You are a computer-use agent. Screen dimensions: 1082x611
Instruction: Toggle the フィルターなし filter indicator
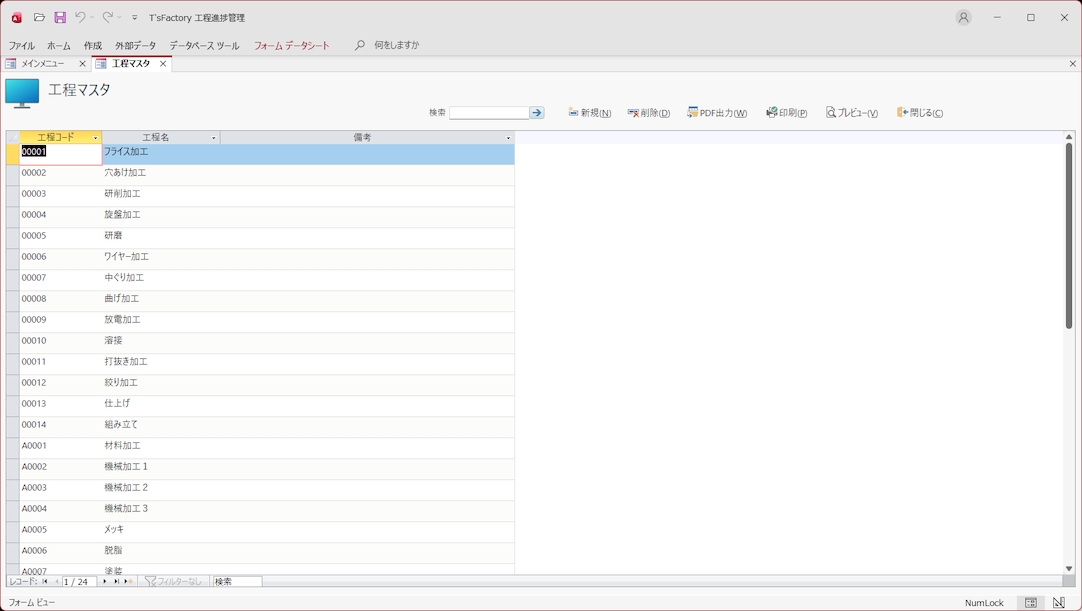click(x=174, y=581)
